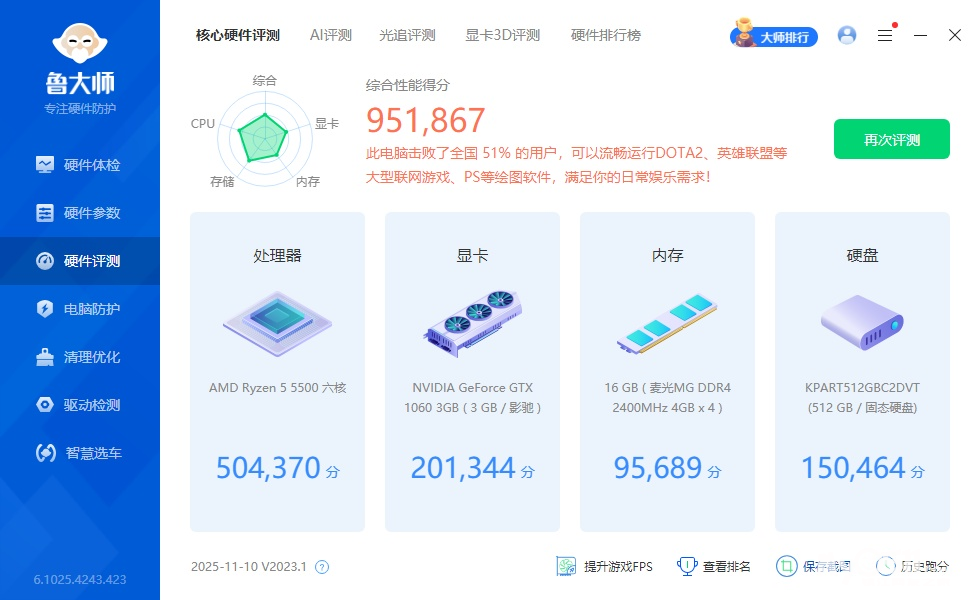This screenshot has width=980, height=600.
Task: Click the version help question mark icon
Action: click(322, 567)
